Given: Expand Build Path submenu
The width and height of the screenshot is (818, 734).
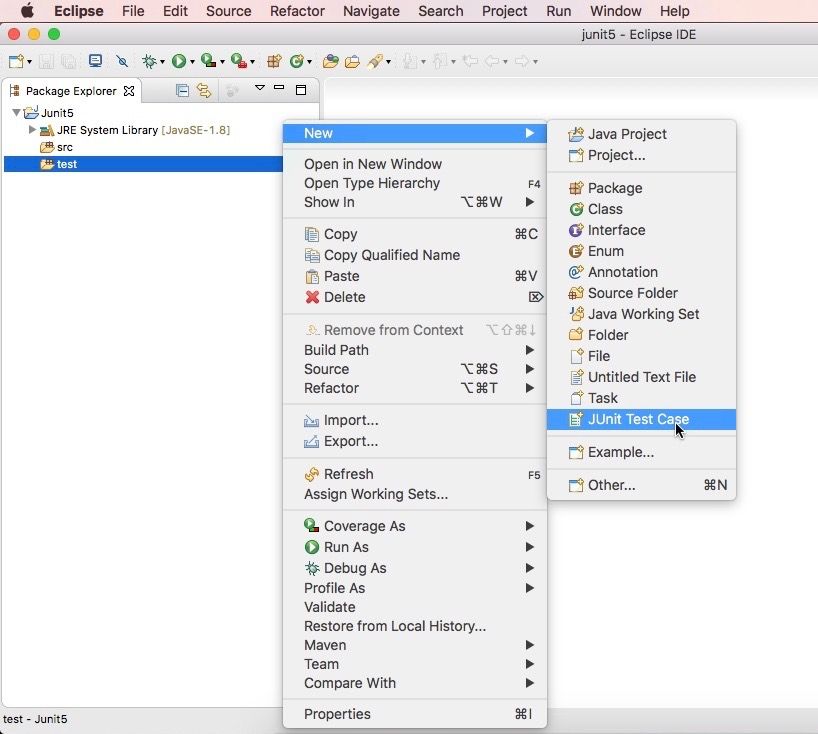Looking at the screenshot, I should pyautogui.click(x=415, y=350).
